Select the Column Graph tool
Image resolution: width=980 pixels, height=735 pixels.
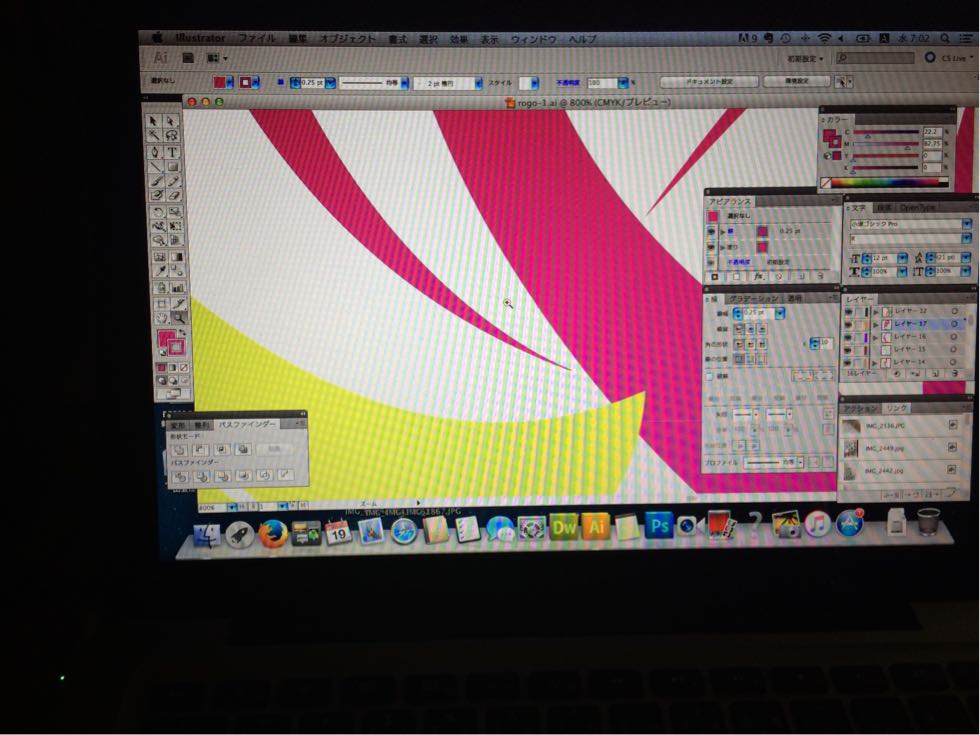(x=178, y=288)
